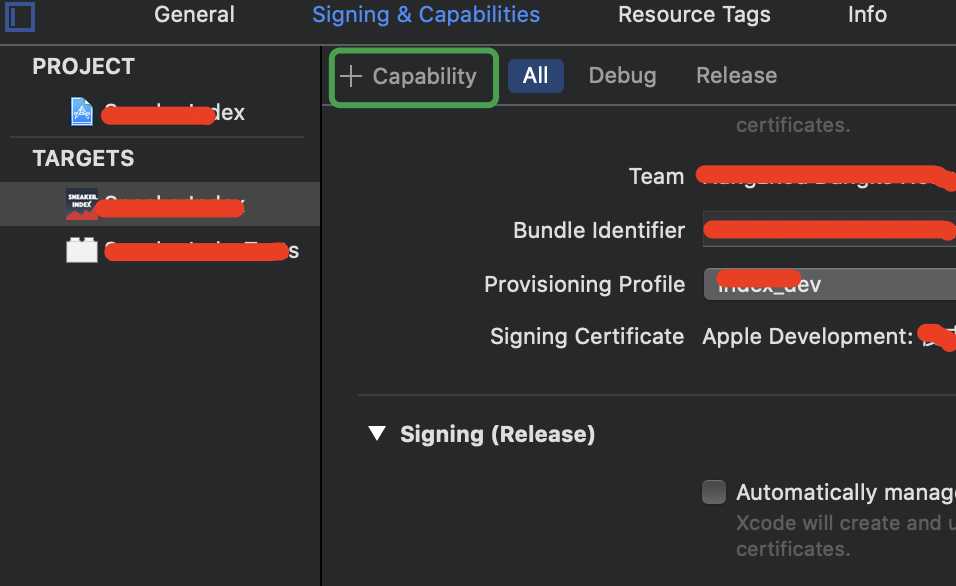
Task: Enable Automatically manage signing checkbox
Action: pyautogui.click(x=713, y=492)
